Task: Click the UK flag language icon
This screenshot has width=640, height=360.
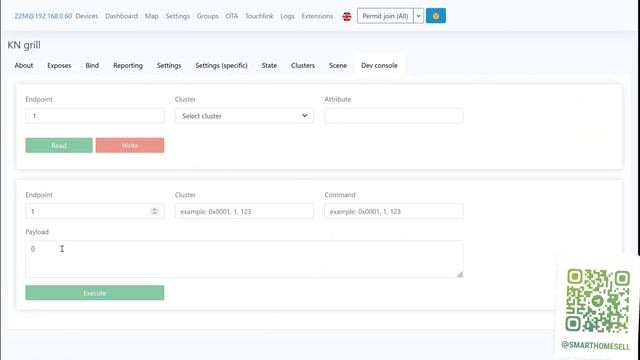Action: (347, 16)
